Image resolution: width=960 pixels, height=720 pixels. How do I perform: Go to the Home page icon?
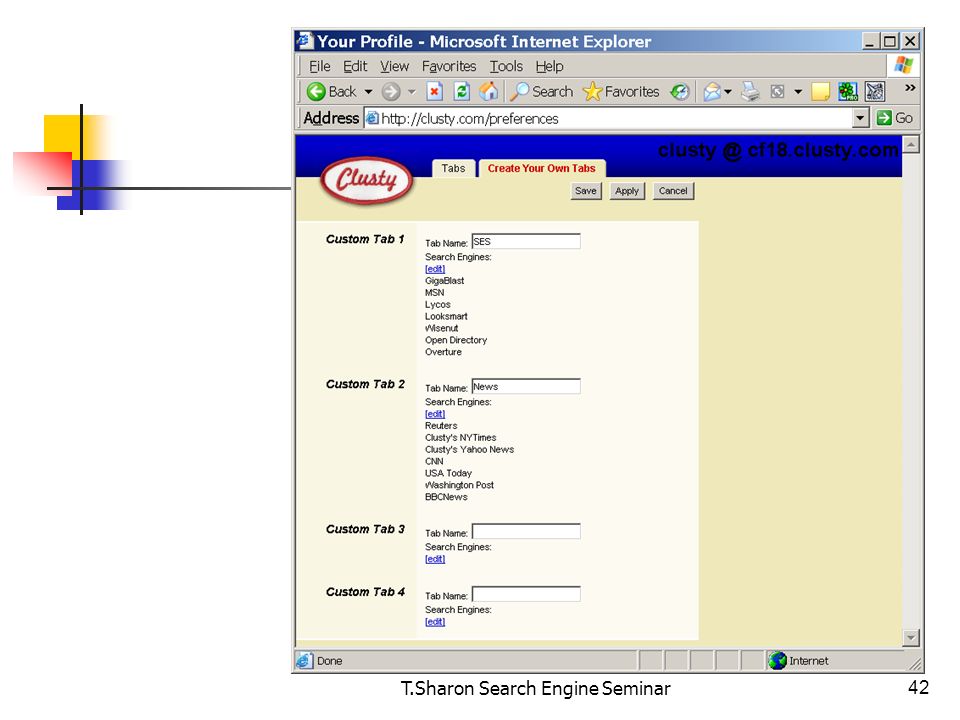[x=489, y=92]
